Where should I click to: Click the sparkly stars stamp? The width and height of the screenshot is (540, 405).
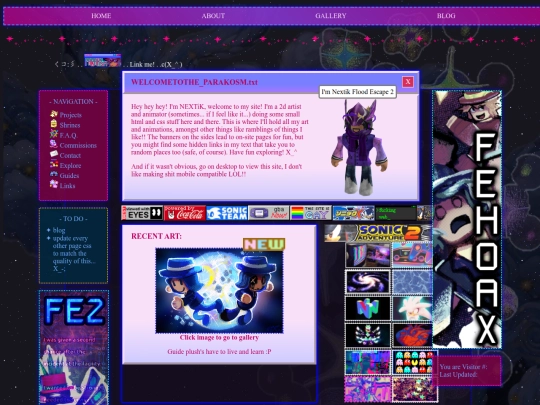(415, 389)
